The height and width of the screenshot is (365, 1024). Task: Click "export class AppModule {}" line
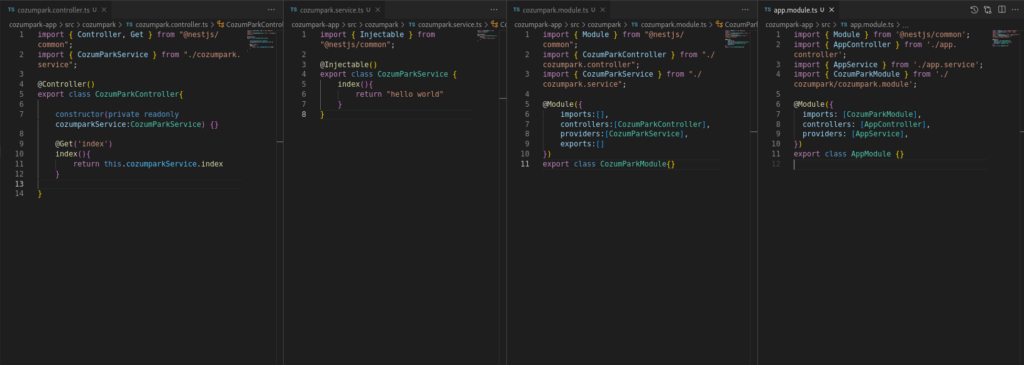pos(849,154)
